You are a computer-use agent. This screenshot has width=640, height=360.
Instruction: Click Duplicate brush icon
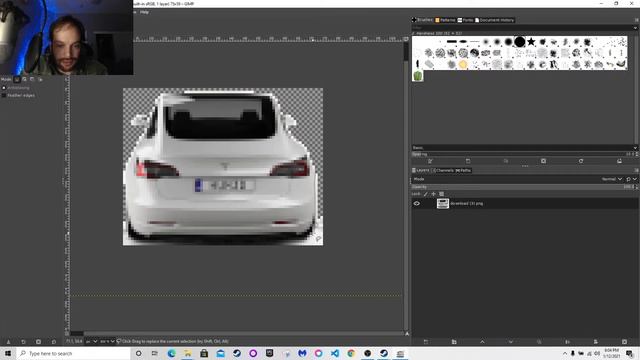(506, 161)
